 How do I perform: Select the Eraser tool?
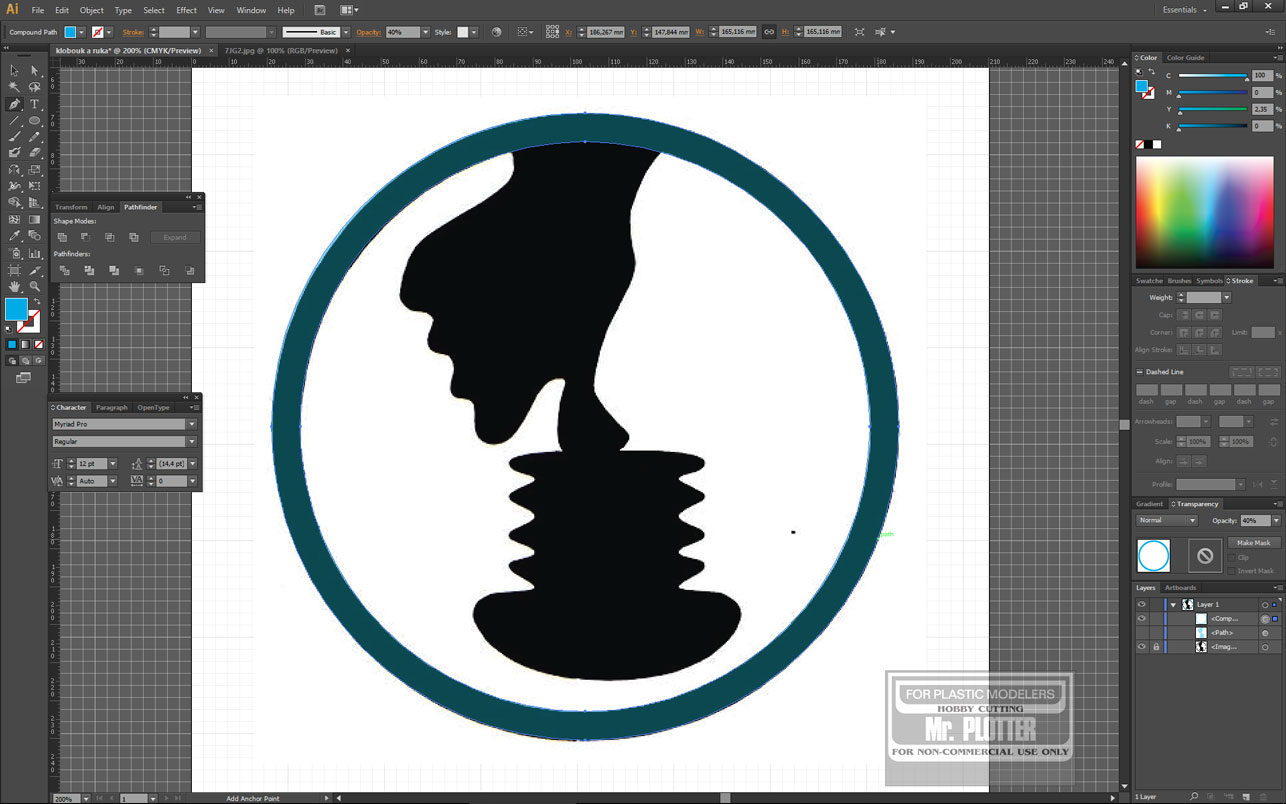point(34,153)
